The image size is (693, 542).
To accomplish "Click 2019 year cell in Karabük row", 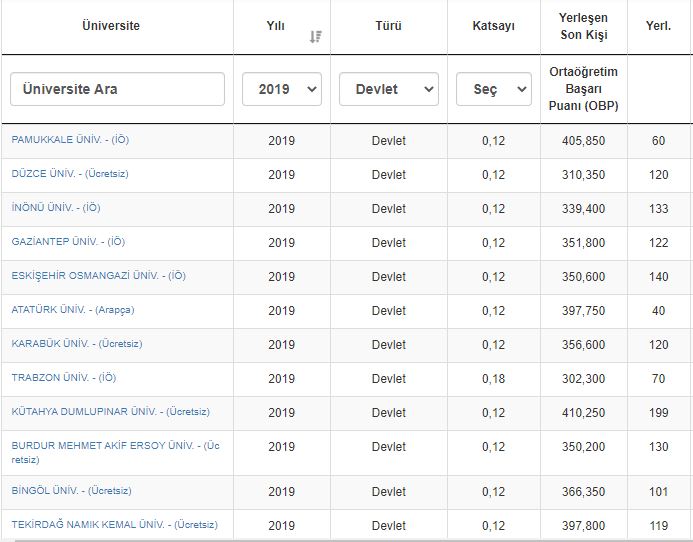I will tap(282, 345).
